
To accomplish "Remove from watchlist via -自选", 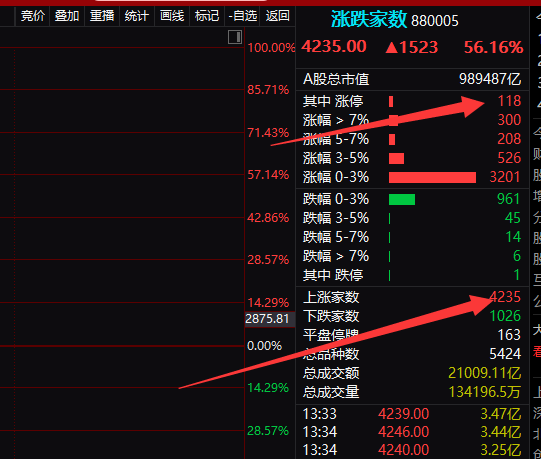I will (243, 16).
